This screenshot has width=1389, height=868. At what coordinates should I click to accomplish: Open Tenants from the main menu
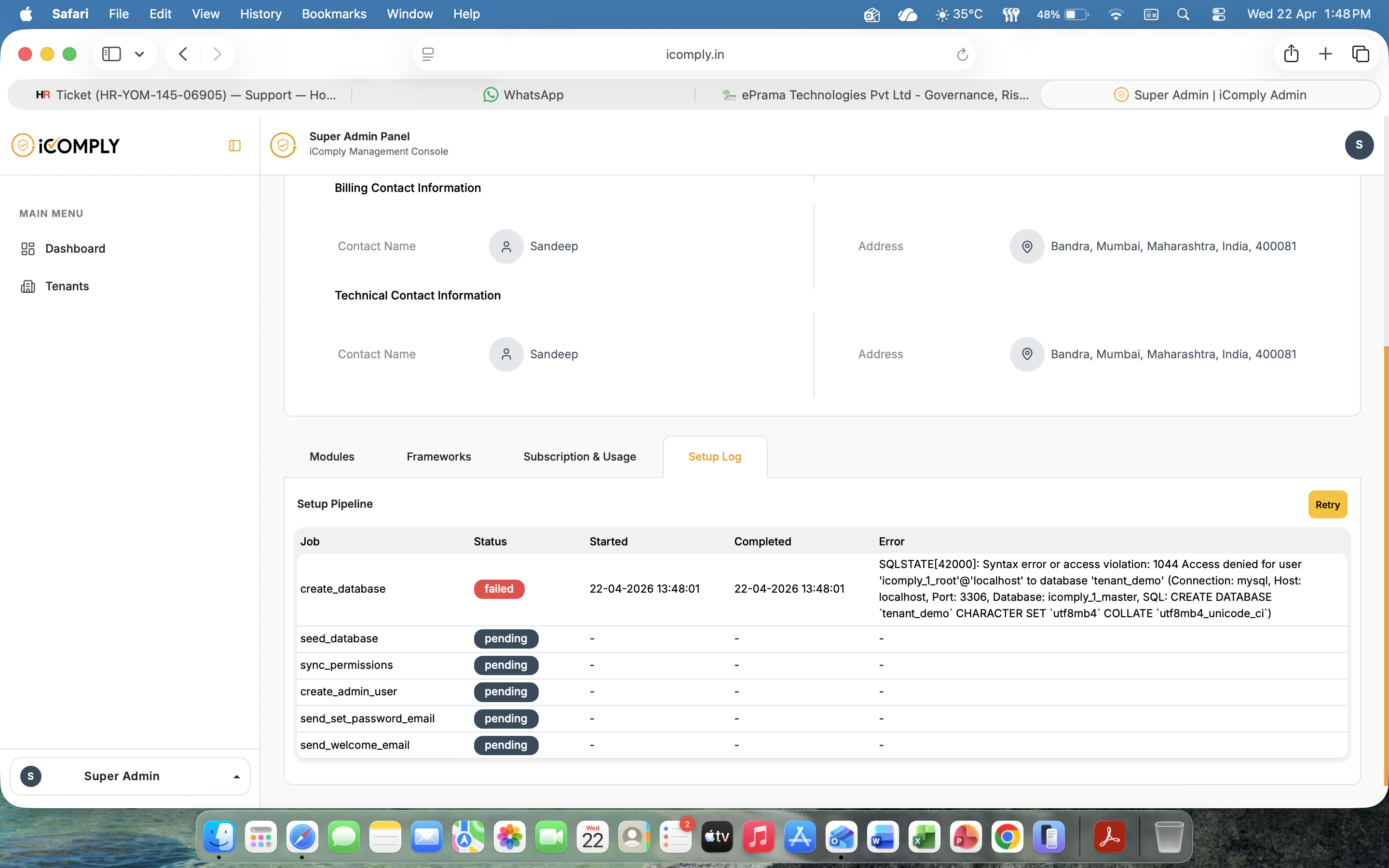pyautogui.click(x=67, y=286)
